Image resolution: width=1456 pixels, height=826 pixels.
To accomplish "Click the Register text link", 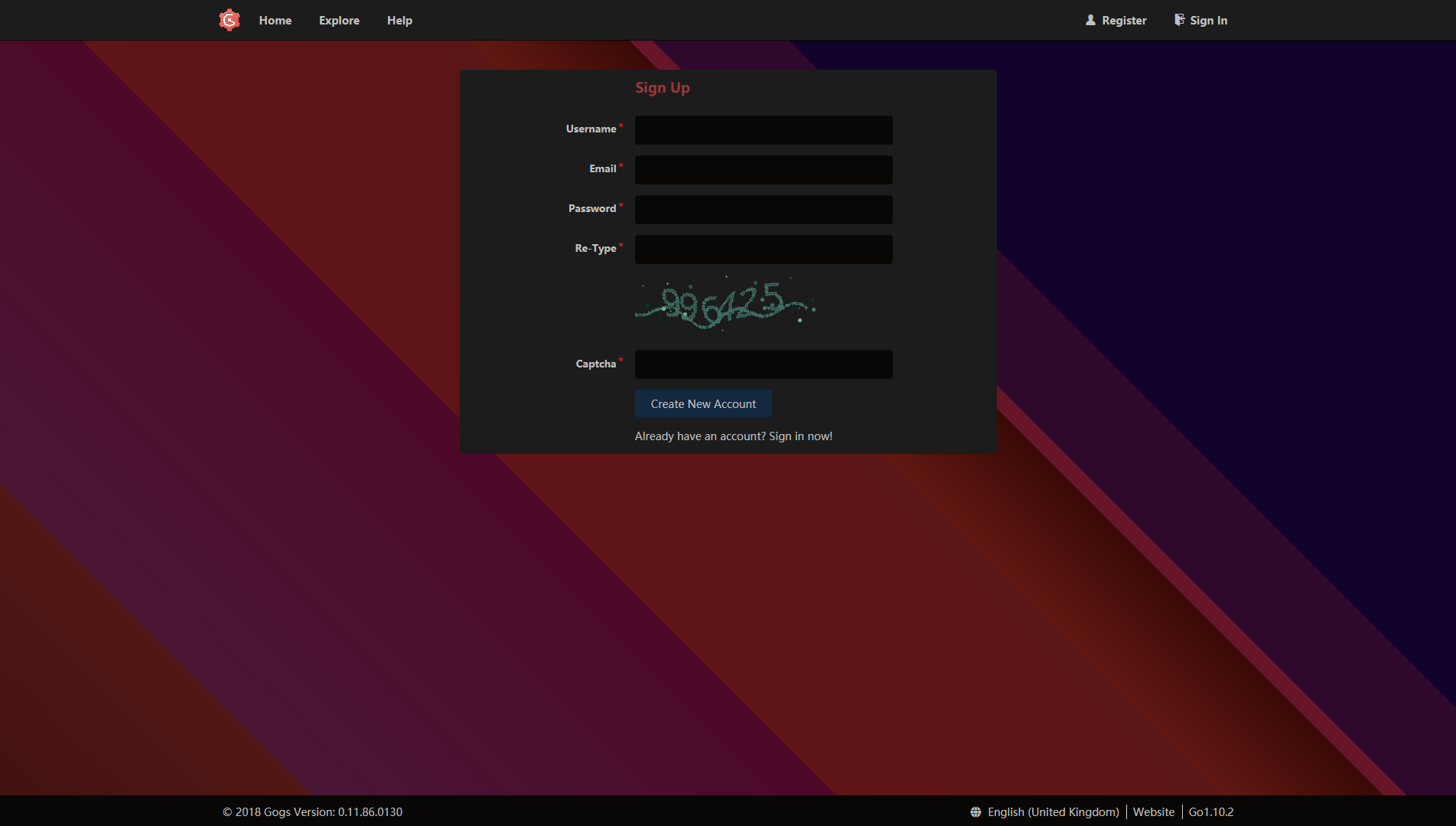I will (1124, 21).
